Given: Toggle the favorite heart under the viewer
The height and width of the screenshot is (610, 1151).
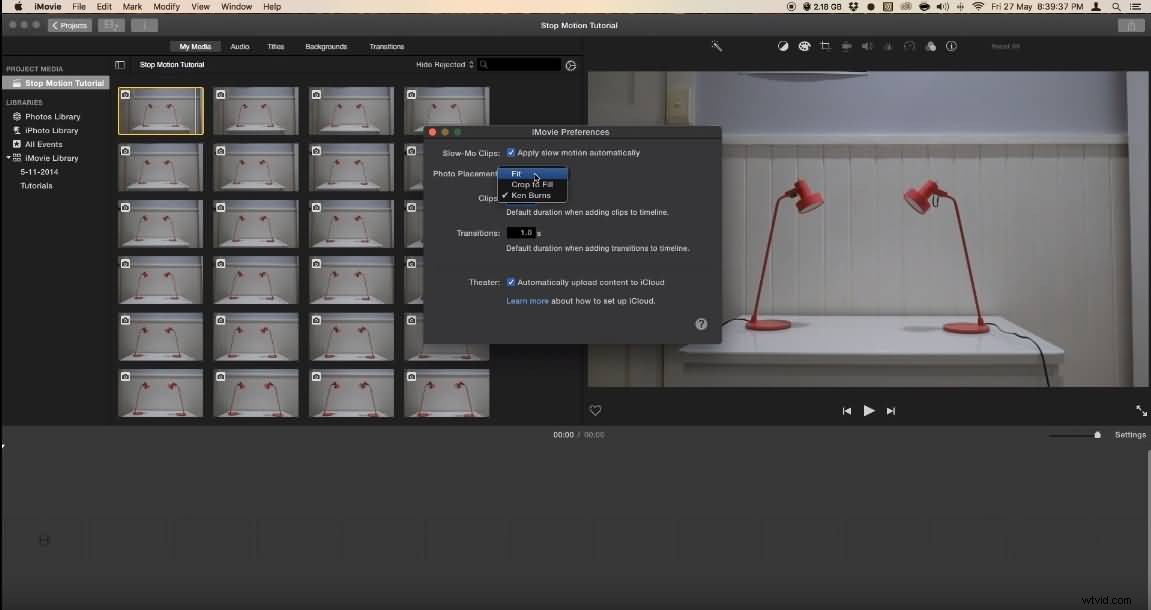Looking at the screenshot, I should pos(596,410).
